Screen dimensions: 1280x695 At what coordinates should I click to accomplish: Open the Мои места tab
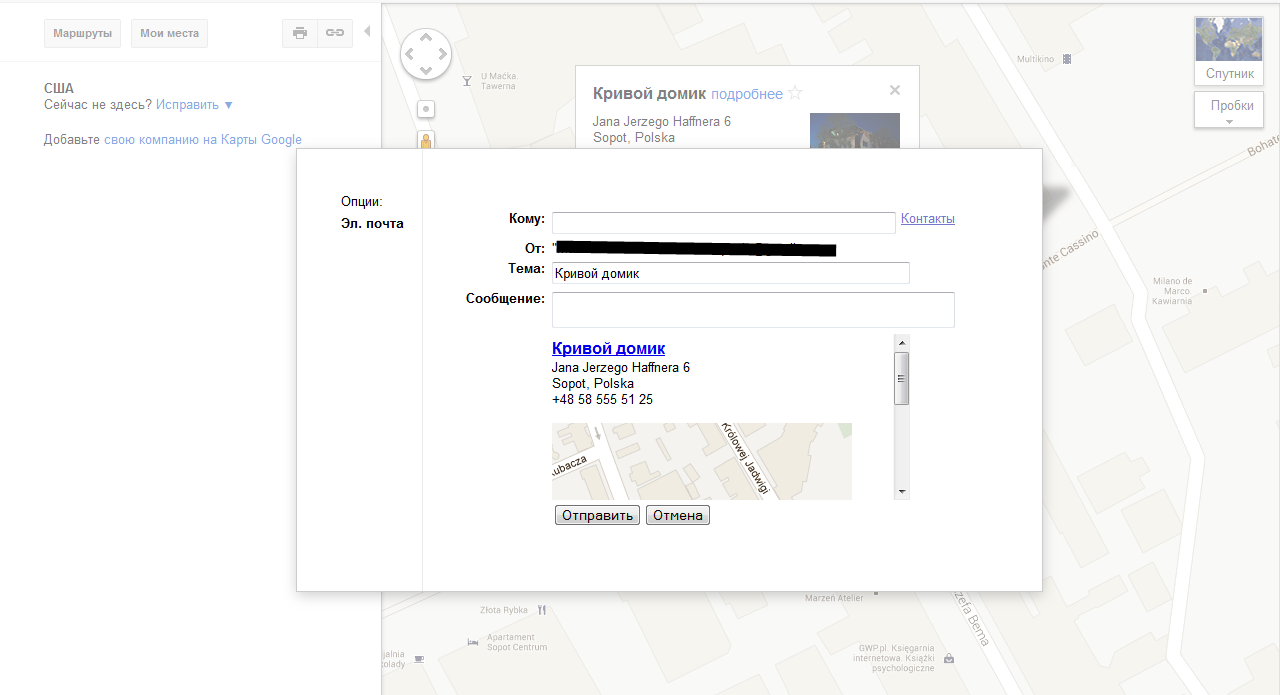[x=169, y=33]
